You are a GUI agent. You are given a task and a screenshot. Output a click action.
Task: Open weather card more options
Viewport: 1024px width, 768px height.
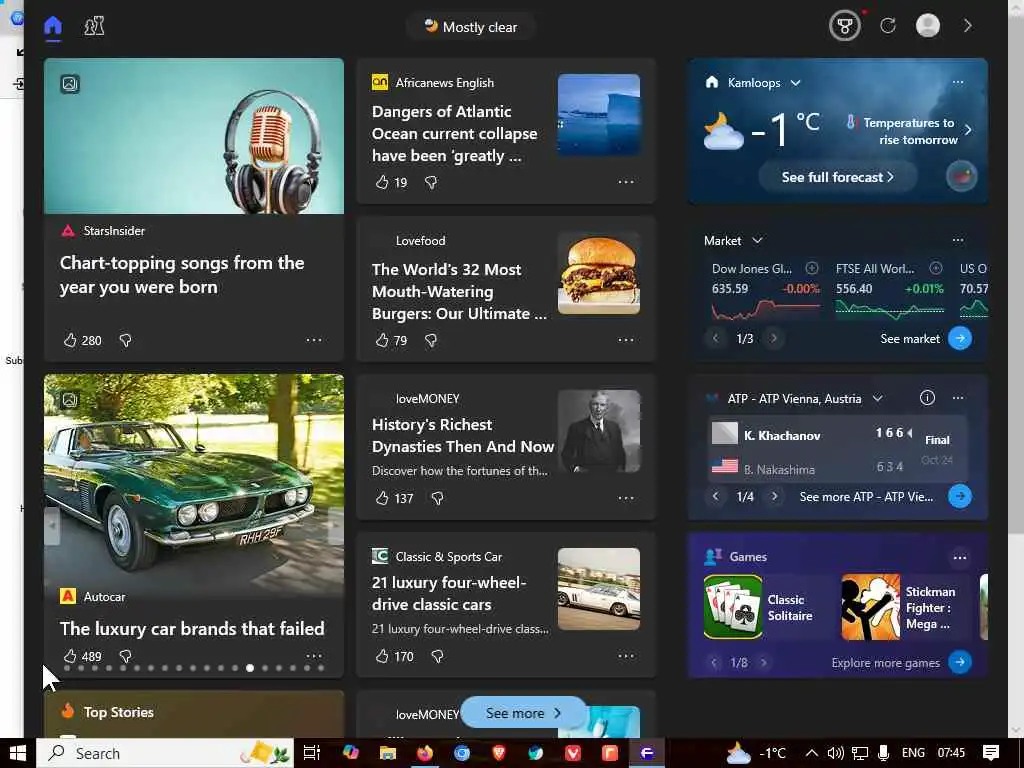click(958, 83)
